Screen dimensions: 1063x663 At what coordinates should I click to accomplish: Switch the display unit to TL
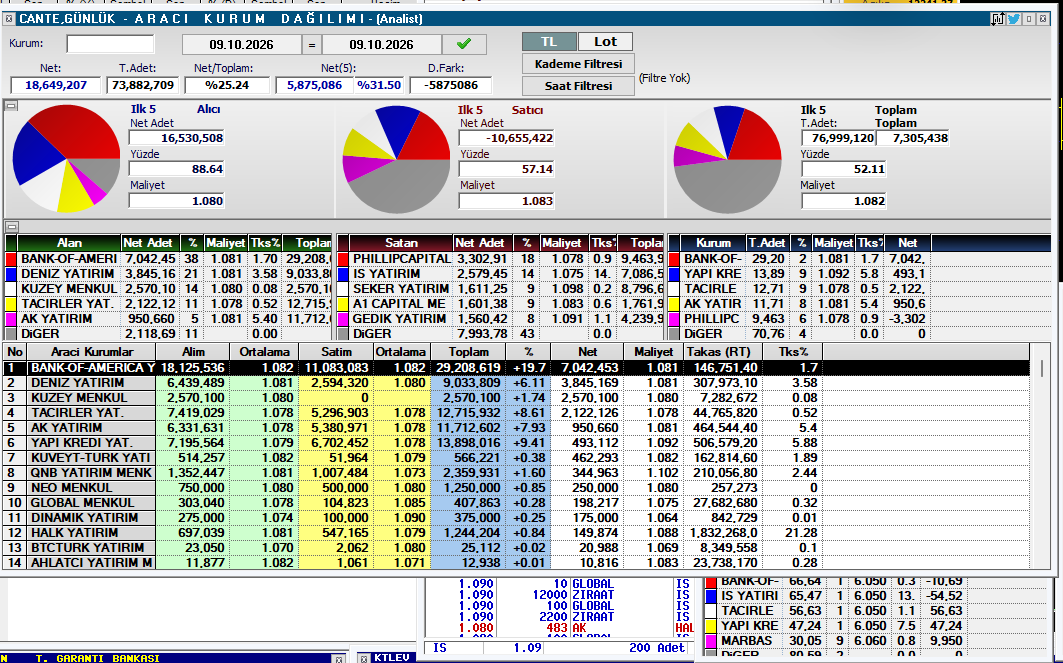pyautogui.click(x=549, y=42)
